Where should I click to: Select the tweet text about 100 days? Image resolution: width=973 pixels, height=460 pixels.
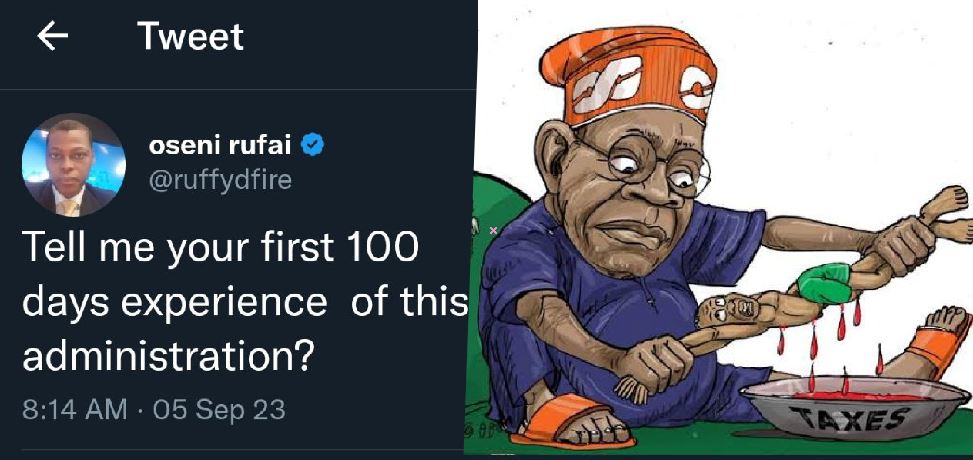coord(245,302)
